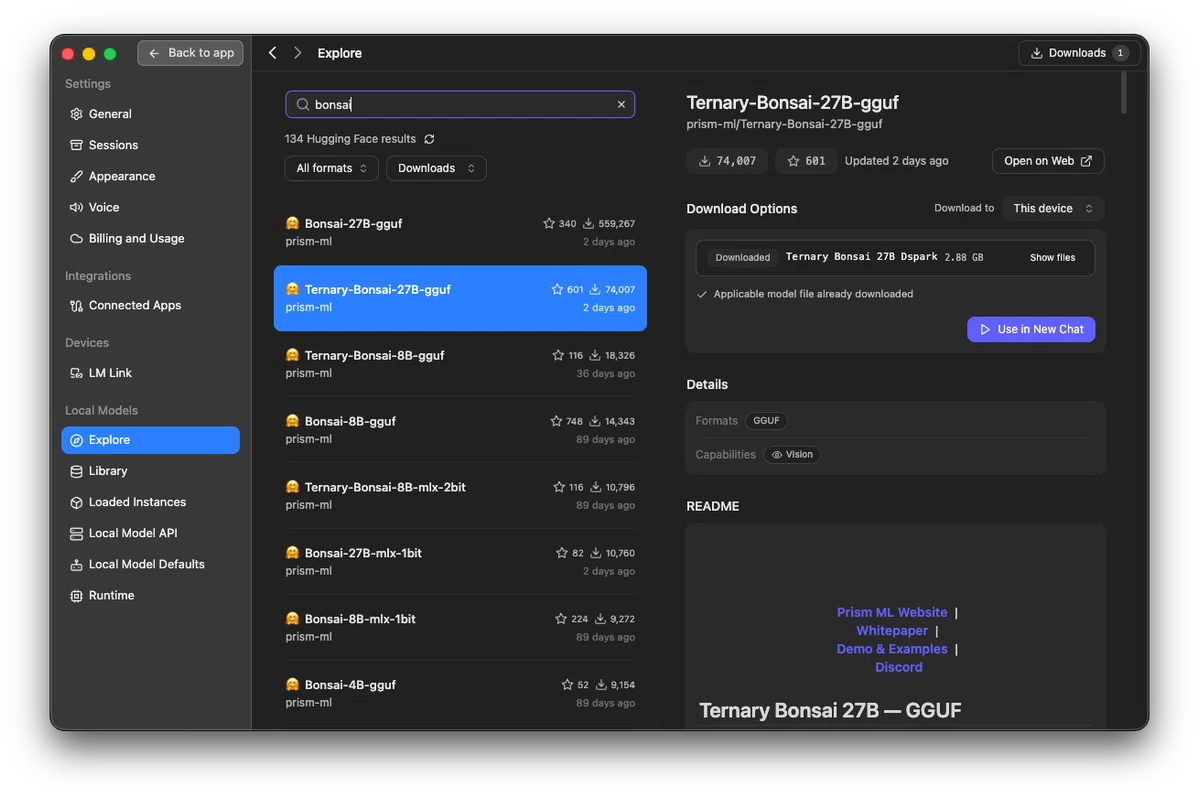The height and width of the screenshot is (798, 1200).
Task: Click the details pane scrollbar
Action: (x=1124, y=91)
